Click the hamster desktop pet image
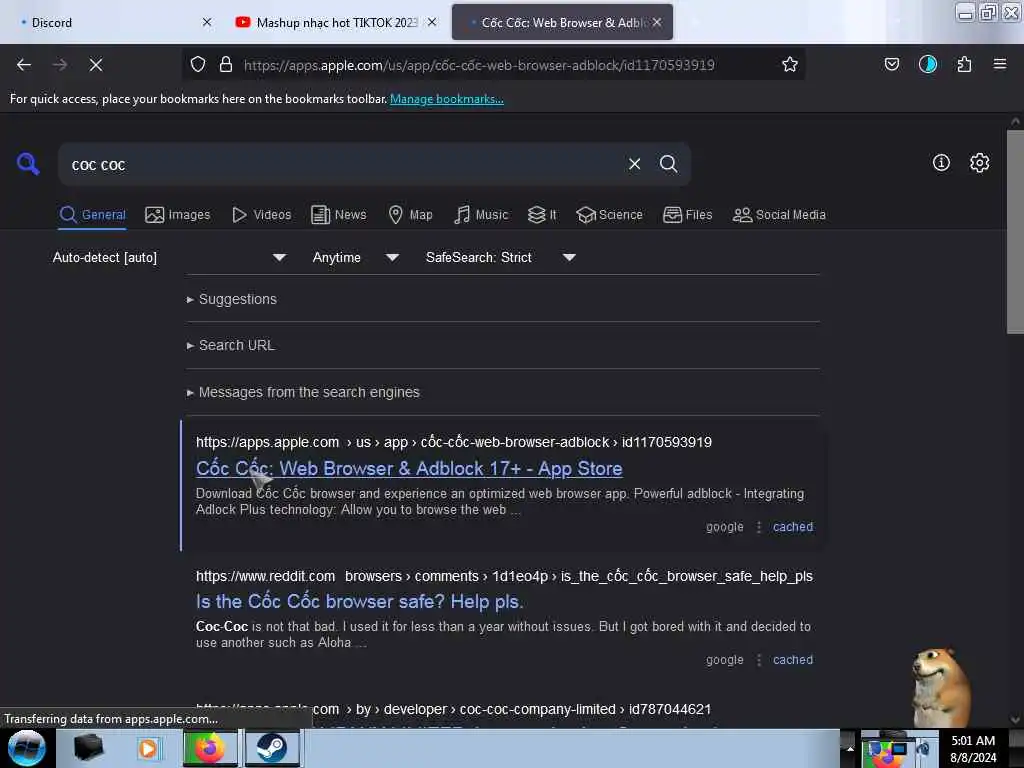 941,687
